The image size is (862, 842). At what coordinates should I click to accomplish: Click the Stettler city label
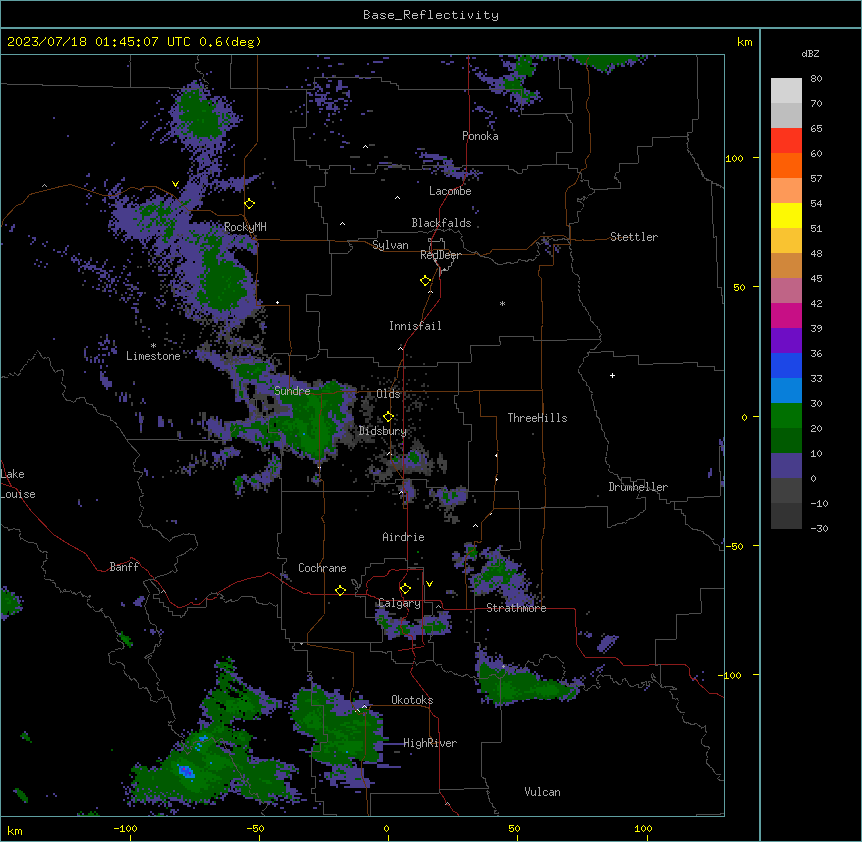click(634, 237)
